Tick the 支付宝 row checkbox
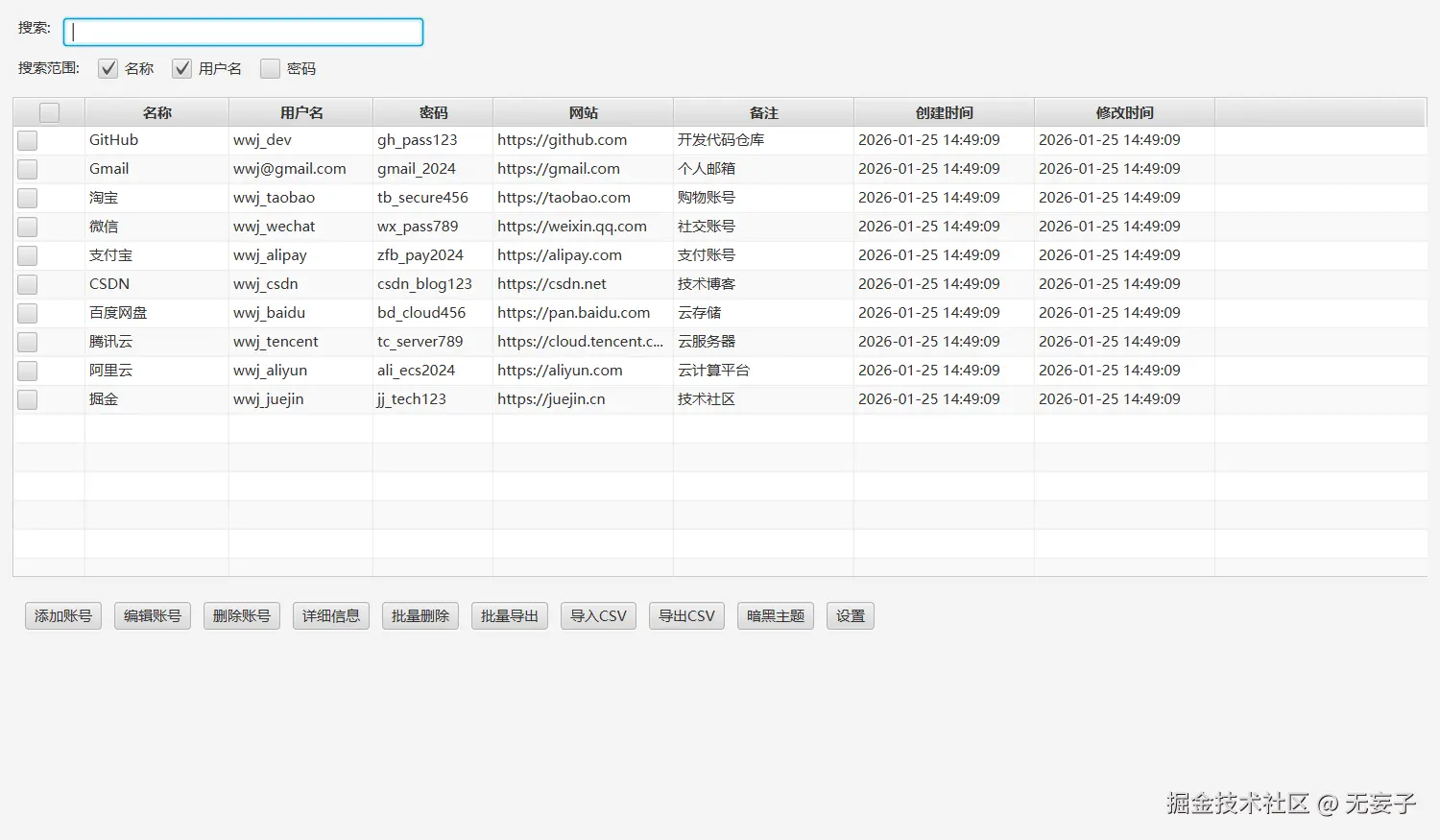The width and height of the screenshot is (1440, 840). [27, 255]
